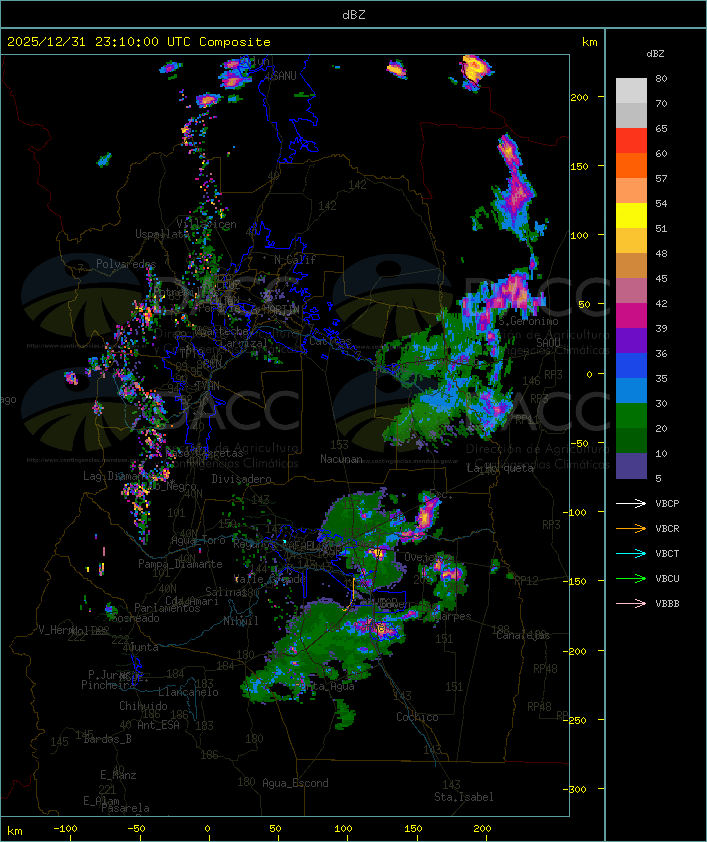Click the Agua_Escond place label on the map
The height and width of the screenshot is (842, 707).
point(295,783)
